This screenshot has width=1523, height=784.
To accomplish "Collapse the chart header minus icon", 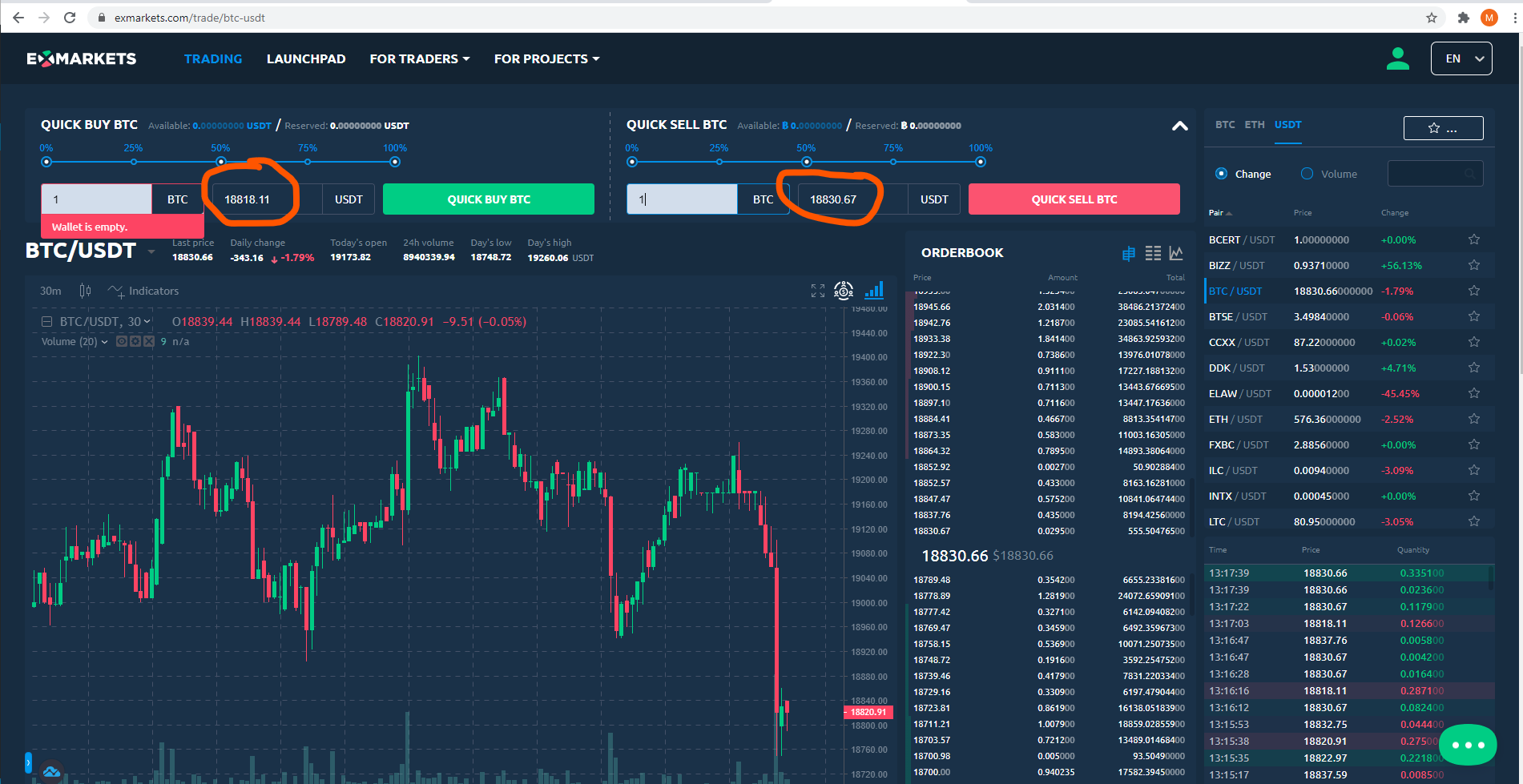I will [46, 322].
